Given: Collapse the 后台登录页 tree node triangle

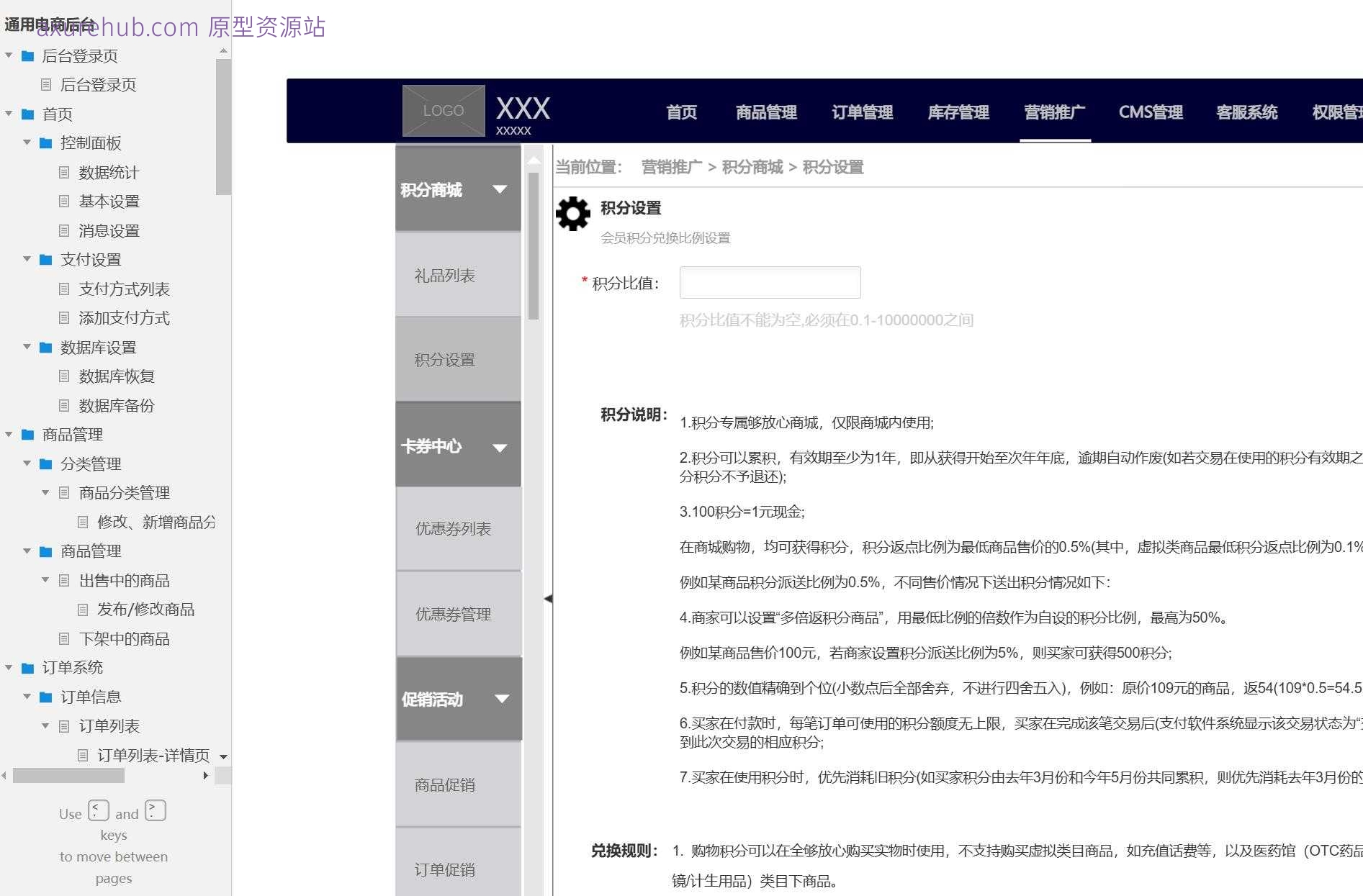Looking at the screenshot, I should 9,55.
